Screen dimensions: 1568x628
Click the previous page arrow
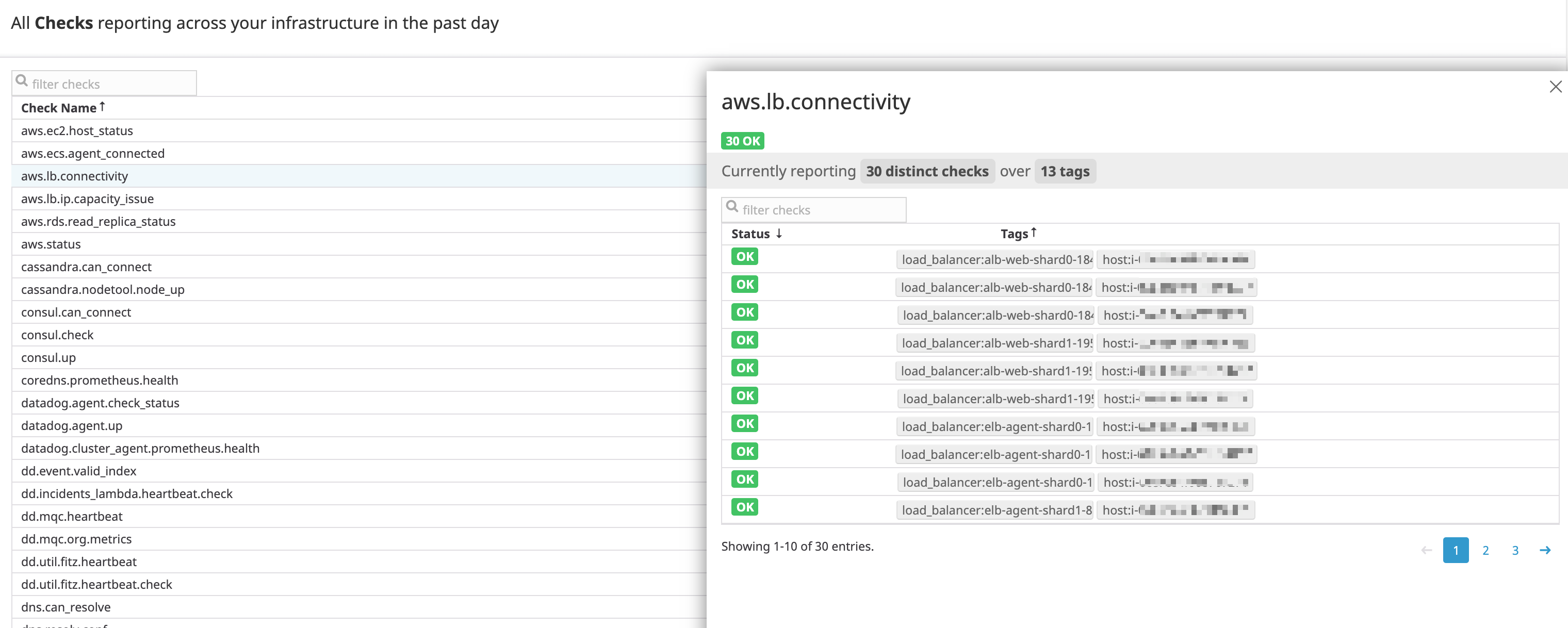point(1426,550)
